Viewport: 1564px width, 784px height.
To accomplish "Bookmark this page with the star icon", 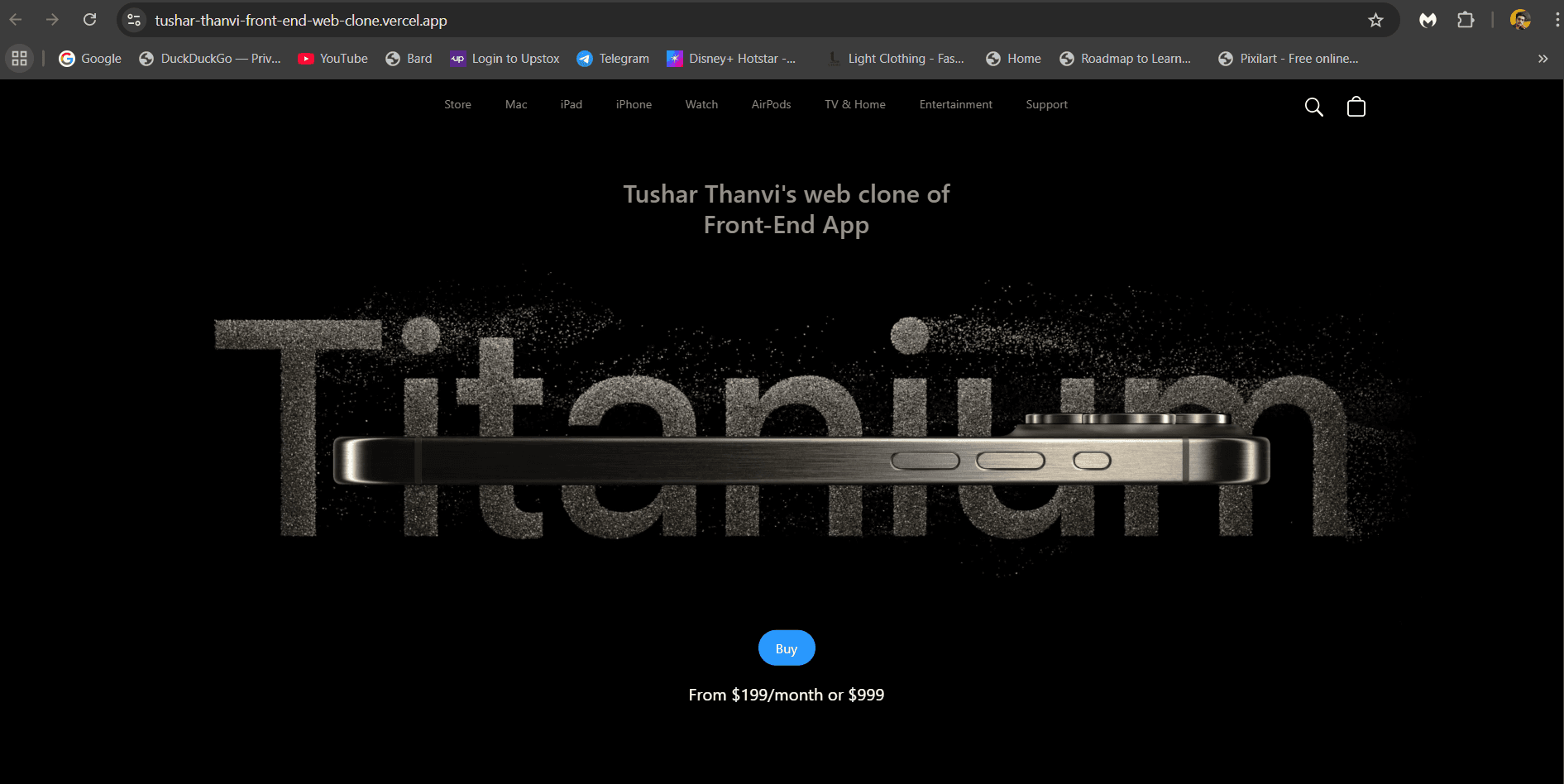I will coord(1375,20).
